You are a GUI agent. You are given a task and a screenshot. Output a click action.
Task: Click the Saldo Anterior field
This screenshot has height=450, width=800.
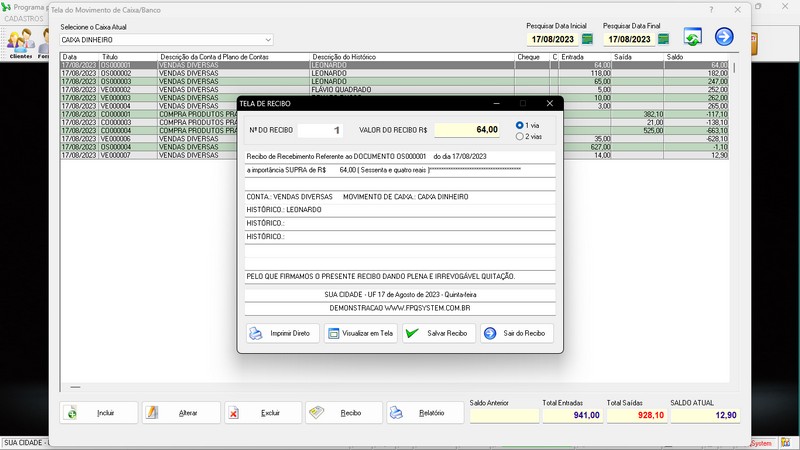(504, 415)
